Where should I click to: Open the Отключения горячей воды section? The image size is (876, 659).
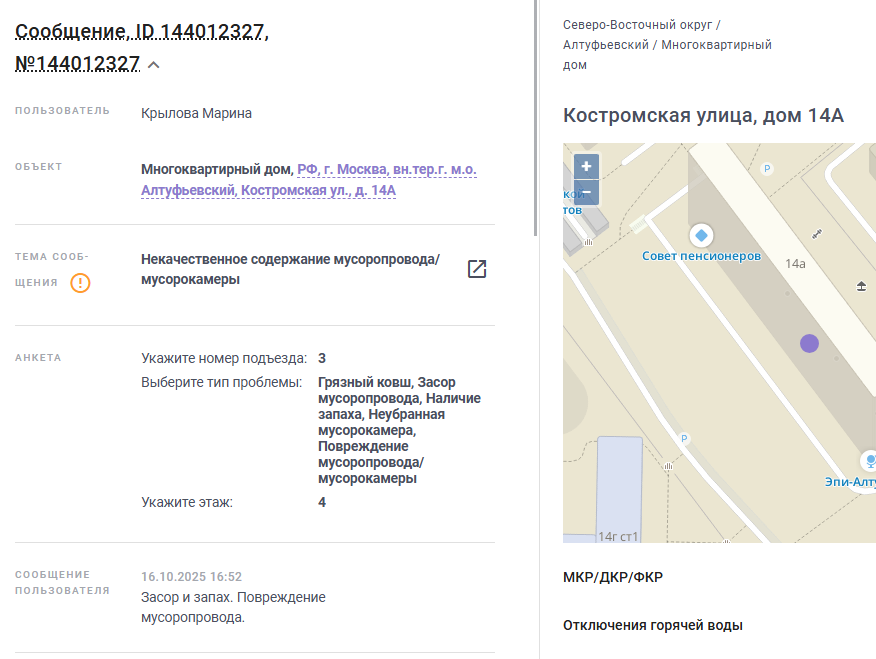click(653, 625)
